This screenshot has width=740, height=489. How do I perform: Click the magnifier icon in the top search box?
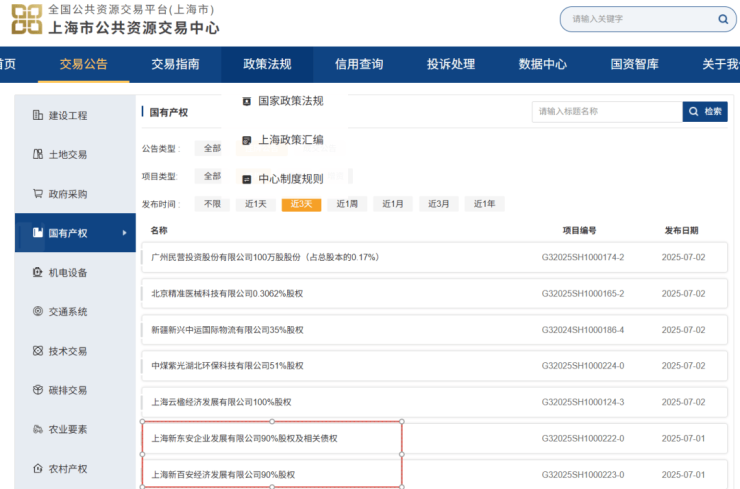coord(722,19)
